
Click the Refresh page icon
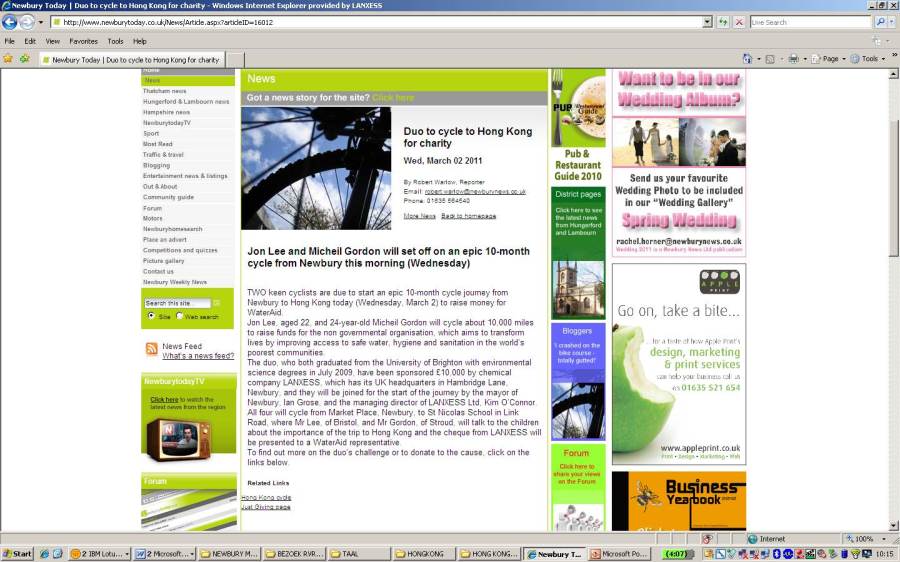723,22
